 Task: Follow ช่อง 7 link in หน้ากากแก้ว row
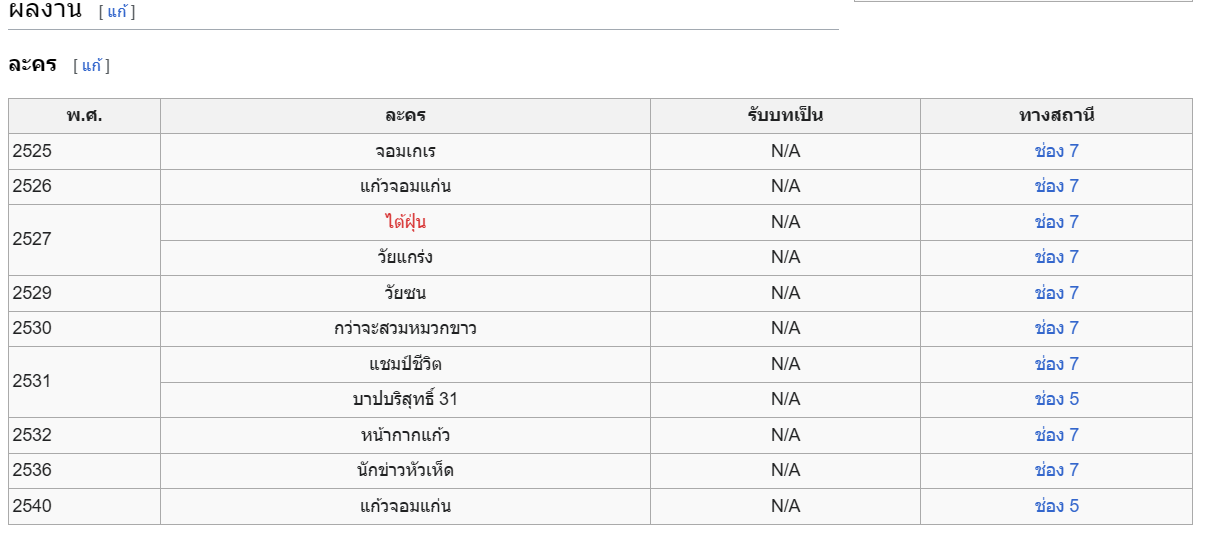(x=1056, y=435)
